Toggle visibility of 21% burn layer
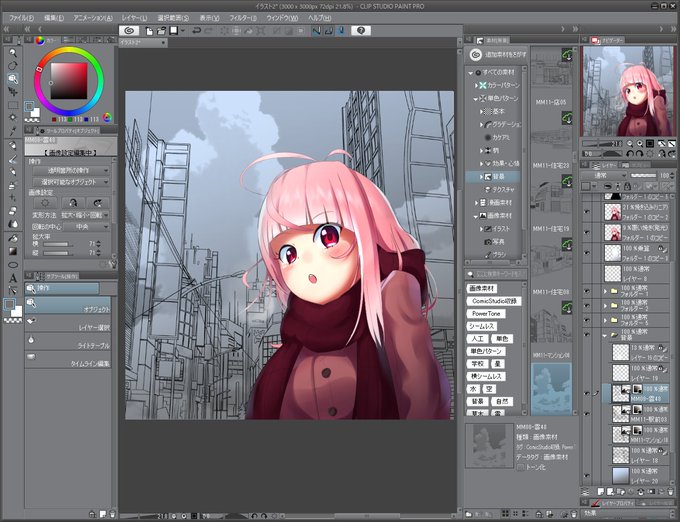This screenshot has height=522, width=680. pos(587,212)
